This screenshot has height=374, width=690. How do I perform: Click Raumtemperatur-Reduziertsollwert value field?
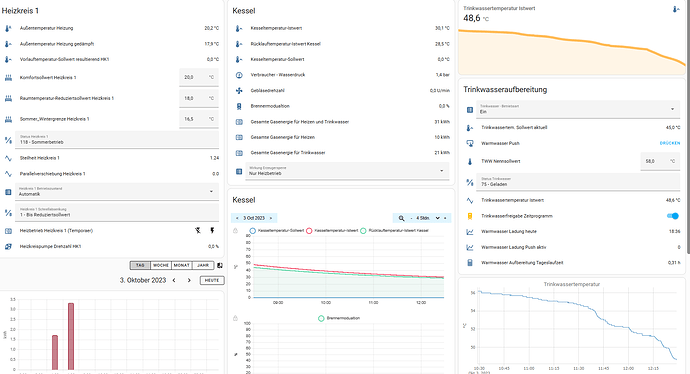tap(199, 98)
